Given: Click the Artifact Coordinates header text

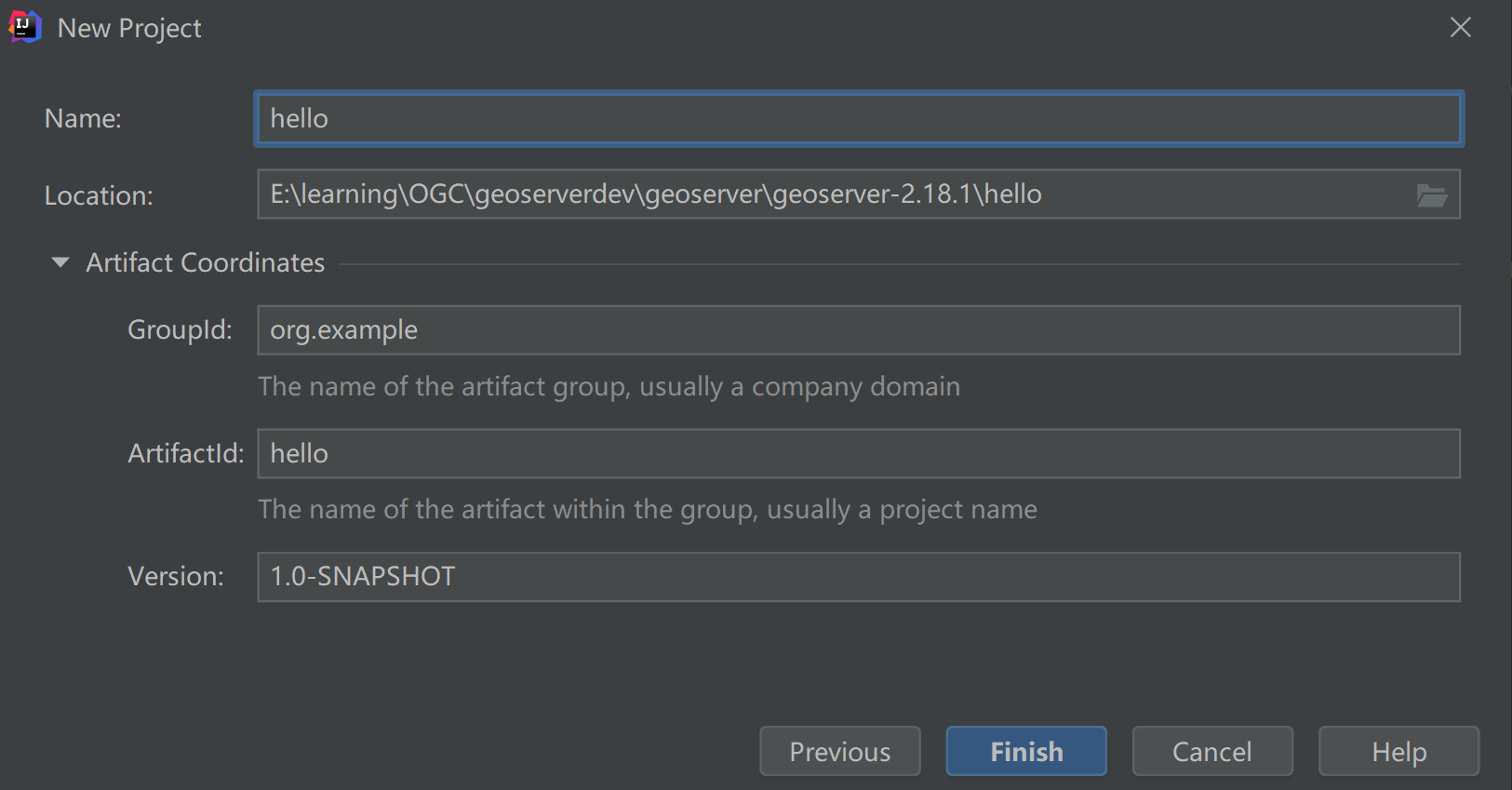Looking at the screenshot, I should [205, 263].
